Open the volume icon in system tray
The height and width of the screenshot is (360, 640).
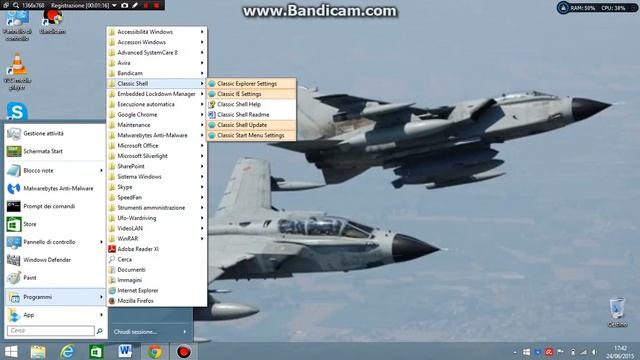[594, 352]
